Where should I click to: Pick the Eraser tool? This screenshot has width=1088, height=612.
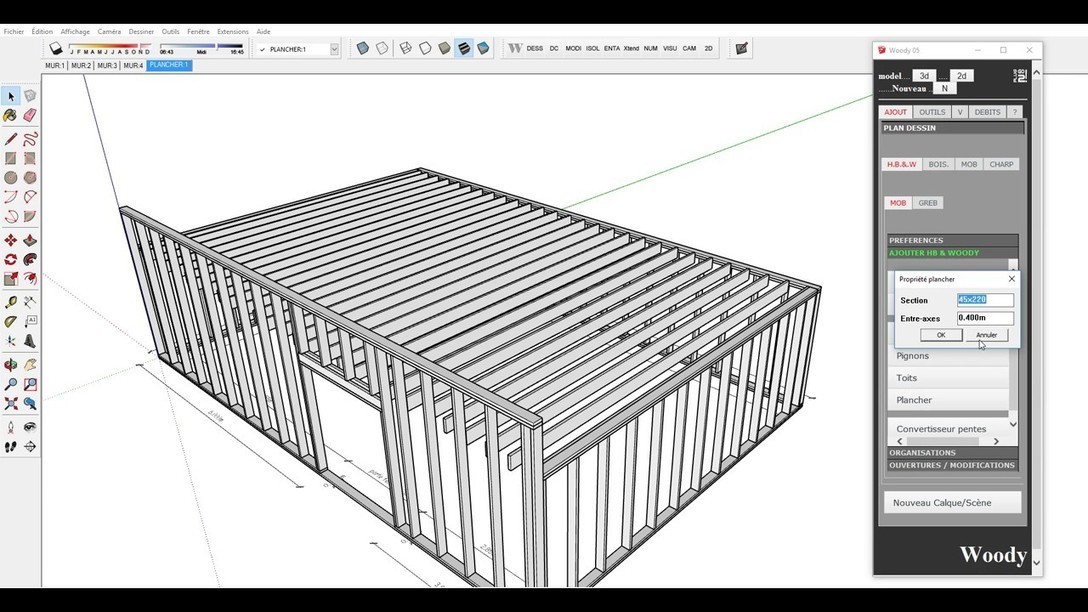click(x=30, y=116)
